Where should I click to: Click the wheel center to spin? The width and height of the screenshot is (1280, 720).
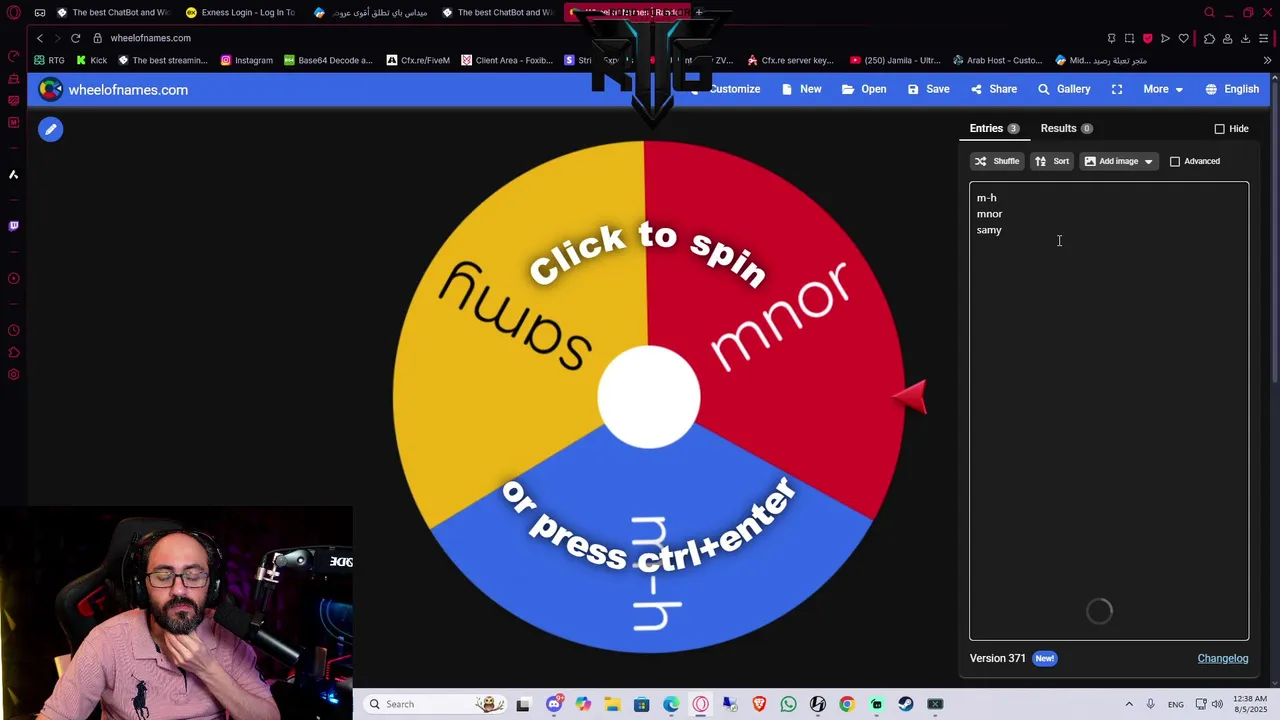[x=649, y=397]
